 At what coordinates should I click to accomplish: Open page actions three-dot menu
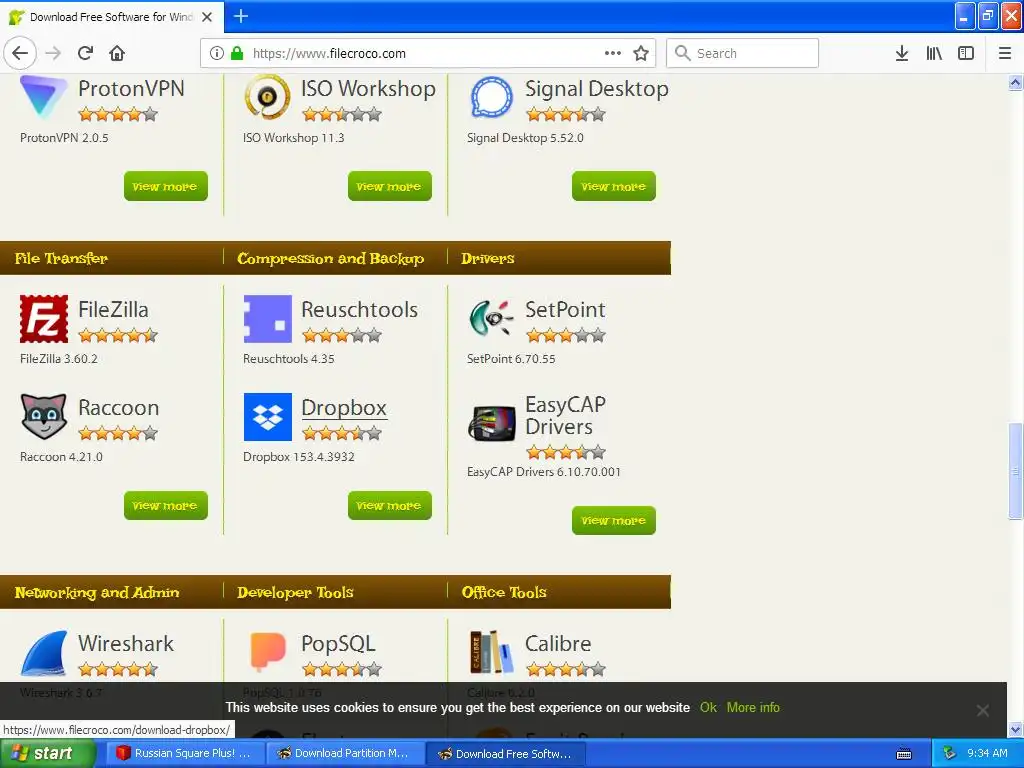[613, 53]
